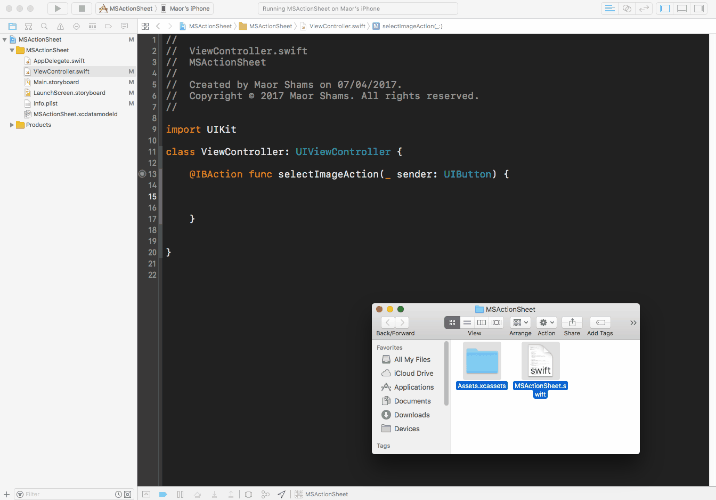Click ViewController.swift in jump bar
Screen dimensions: 716x500
point(333,26)
